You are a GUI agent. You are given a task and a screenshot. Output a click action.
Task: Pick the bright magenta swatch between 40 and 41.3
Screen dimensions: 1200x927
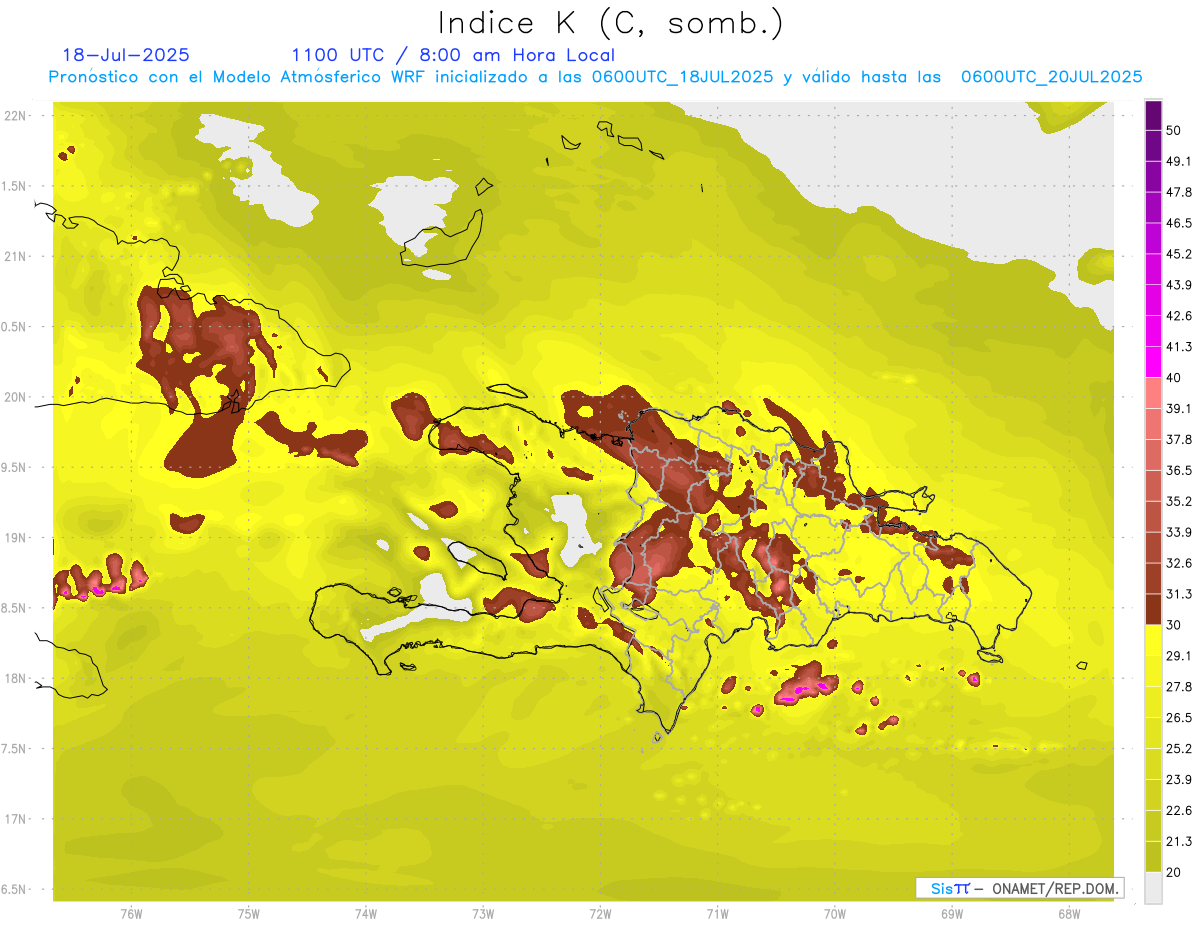[x=1153, y=362]
